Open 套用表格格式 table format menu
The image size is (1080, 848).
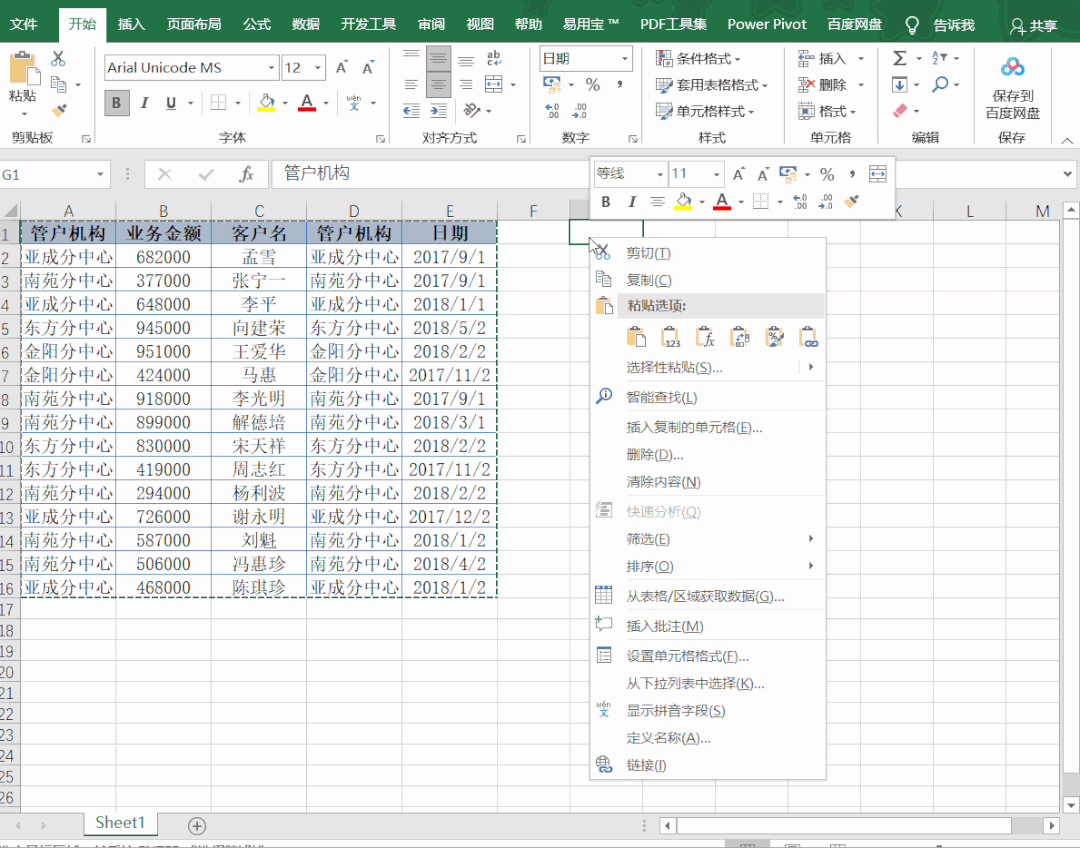(x=712, y=85)
